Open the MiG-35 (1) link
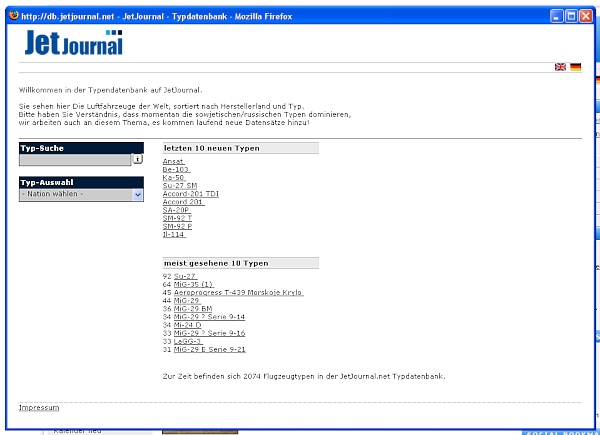 pyautogui.click(x=194, y=284)
